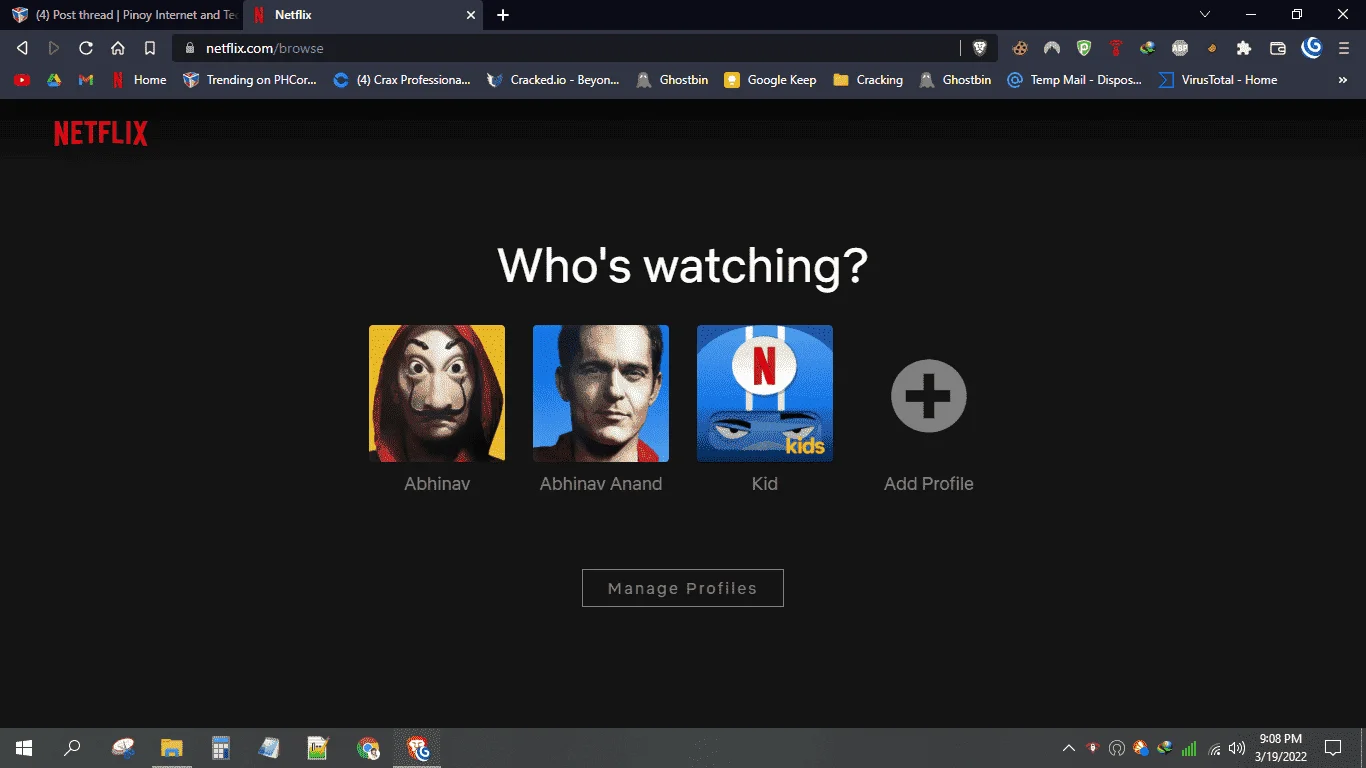Viewport: 1366px width, 768px height.
Task: Open the Gmail bookmark icon
Action: [x=86, y=80]
